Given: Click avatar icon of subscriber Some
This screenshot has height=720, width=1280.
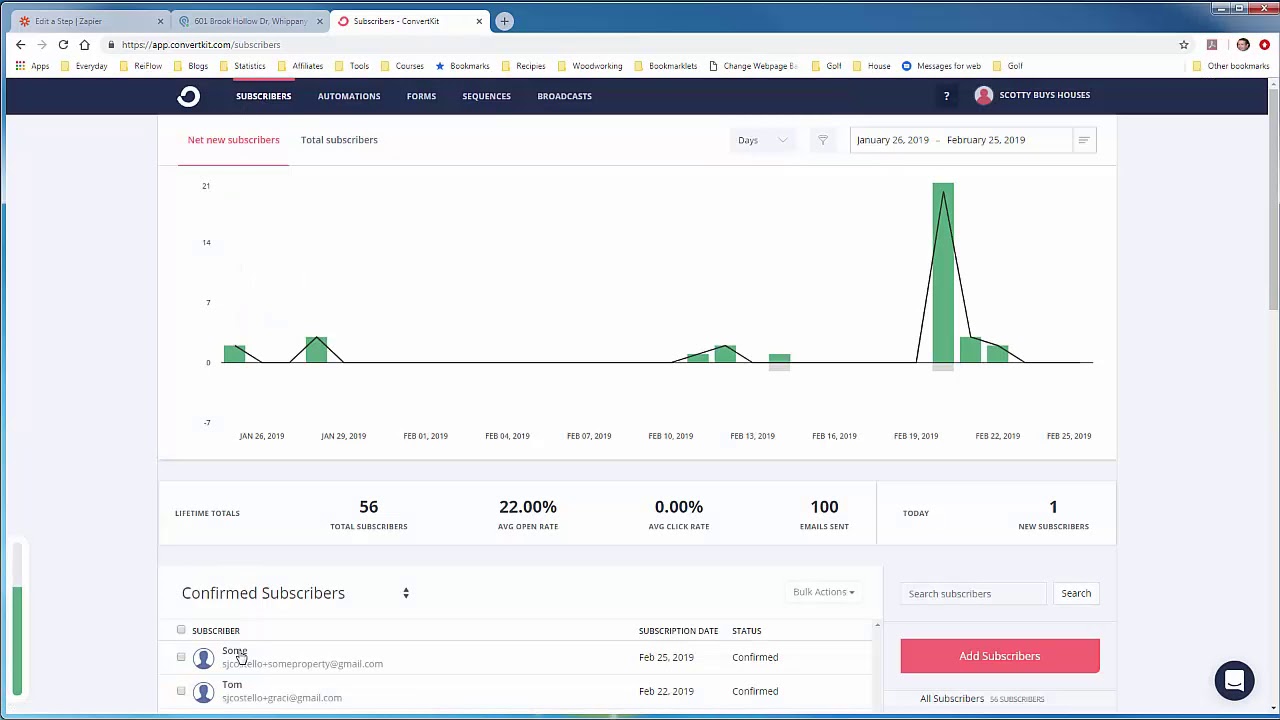Looking at the screenshot, I should (x=204, y=658).
